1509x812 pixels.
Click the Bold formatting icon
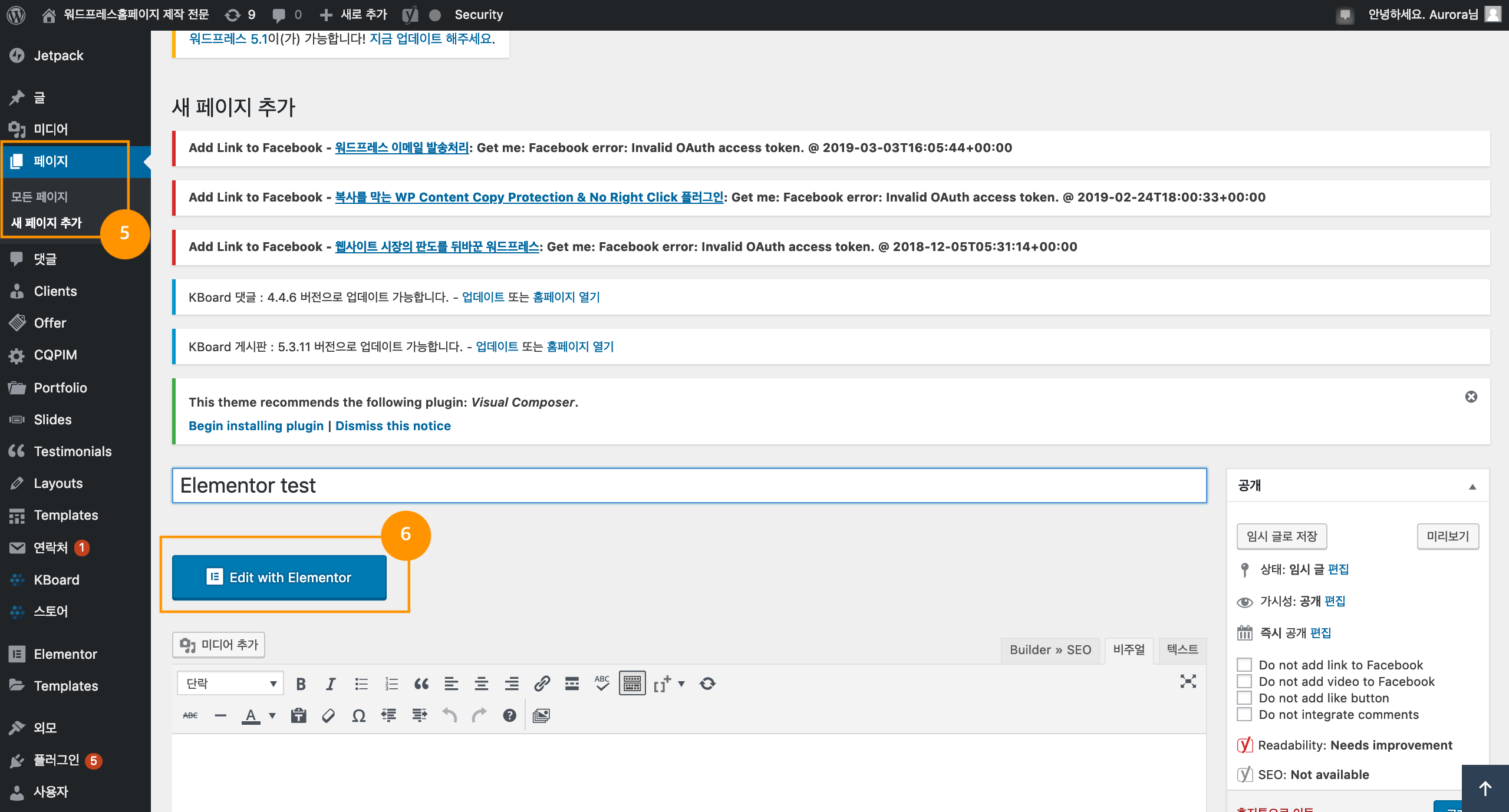click(301, 684)
